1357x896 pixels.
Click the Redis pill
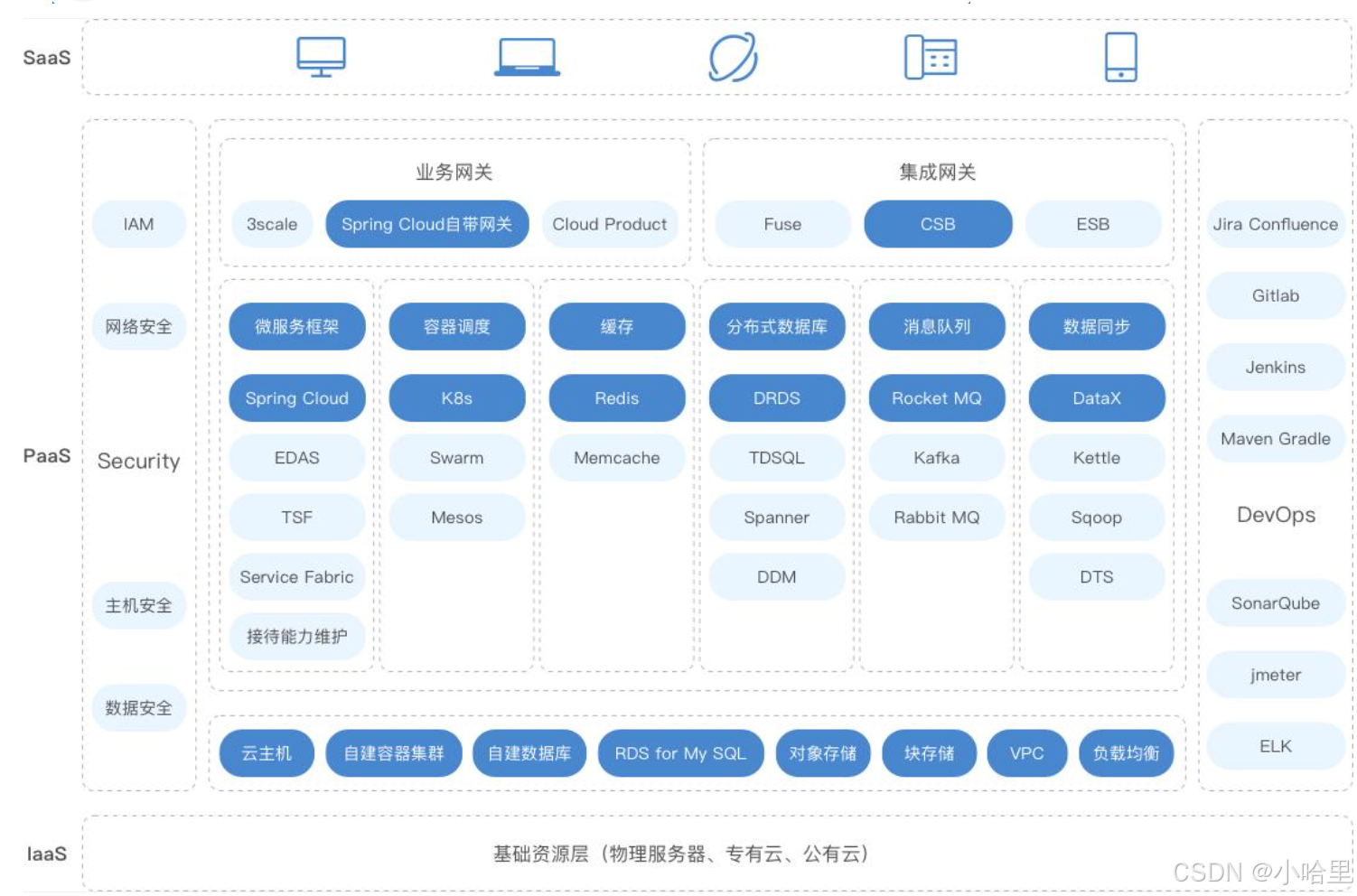pos(617,398)
